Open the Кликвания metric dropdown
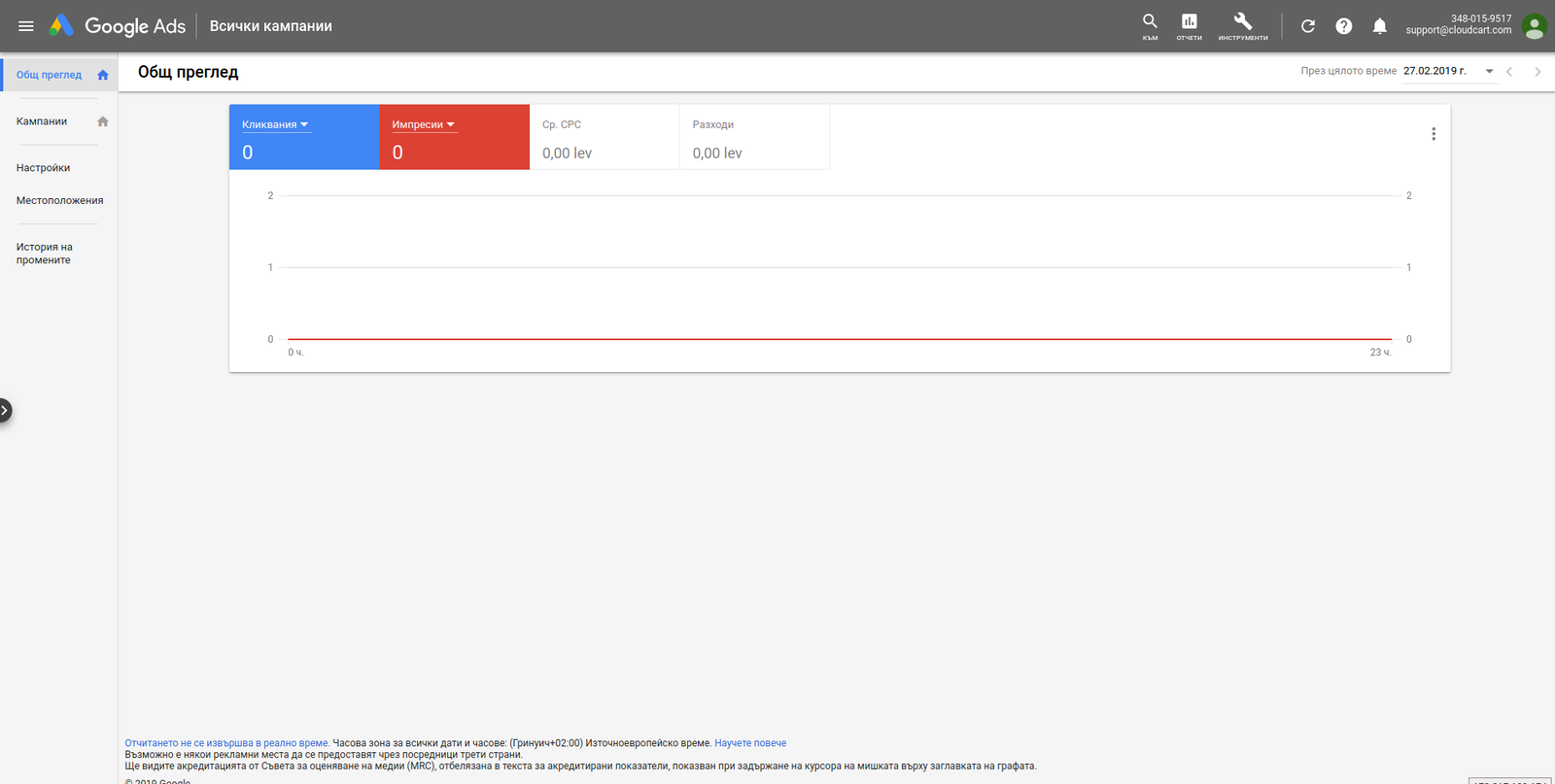 (x=275, y=124)
